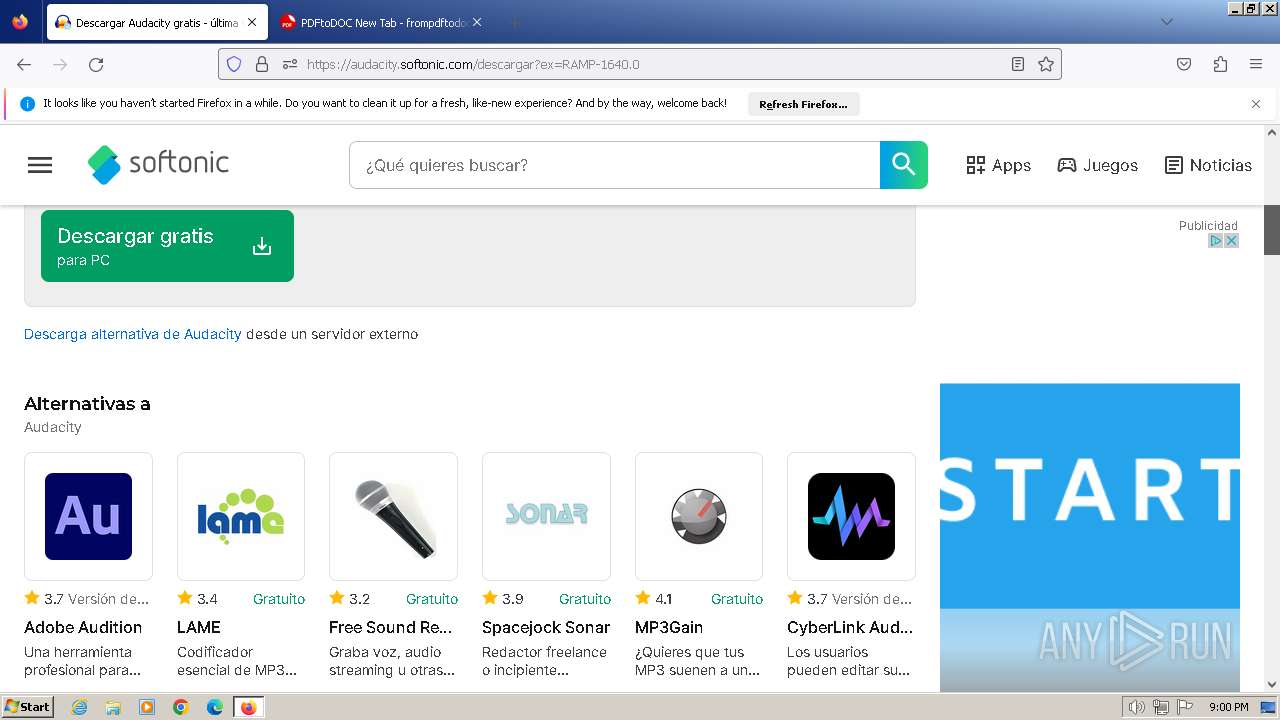Click the CyberLink Aud... title link

coord(850,627)
